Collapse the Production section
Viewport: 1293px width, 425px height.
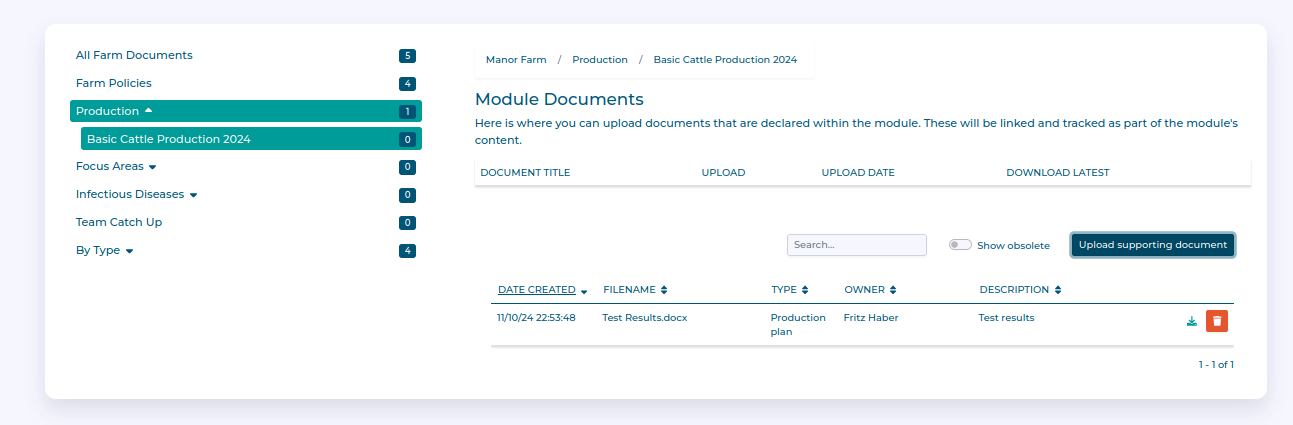click(x=148, y=111)
